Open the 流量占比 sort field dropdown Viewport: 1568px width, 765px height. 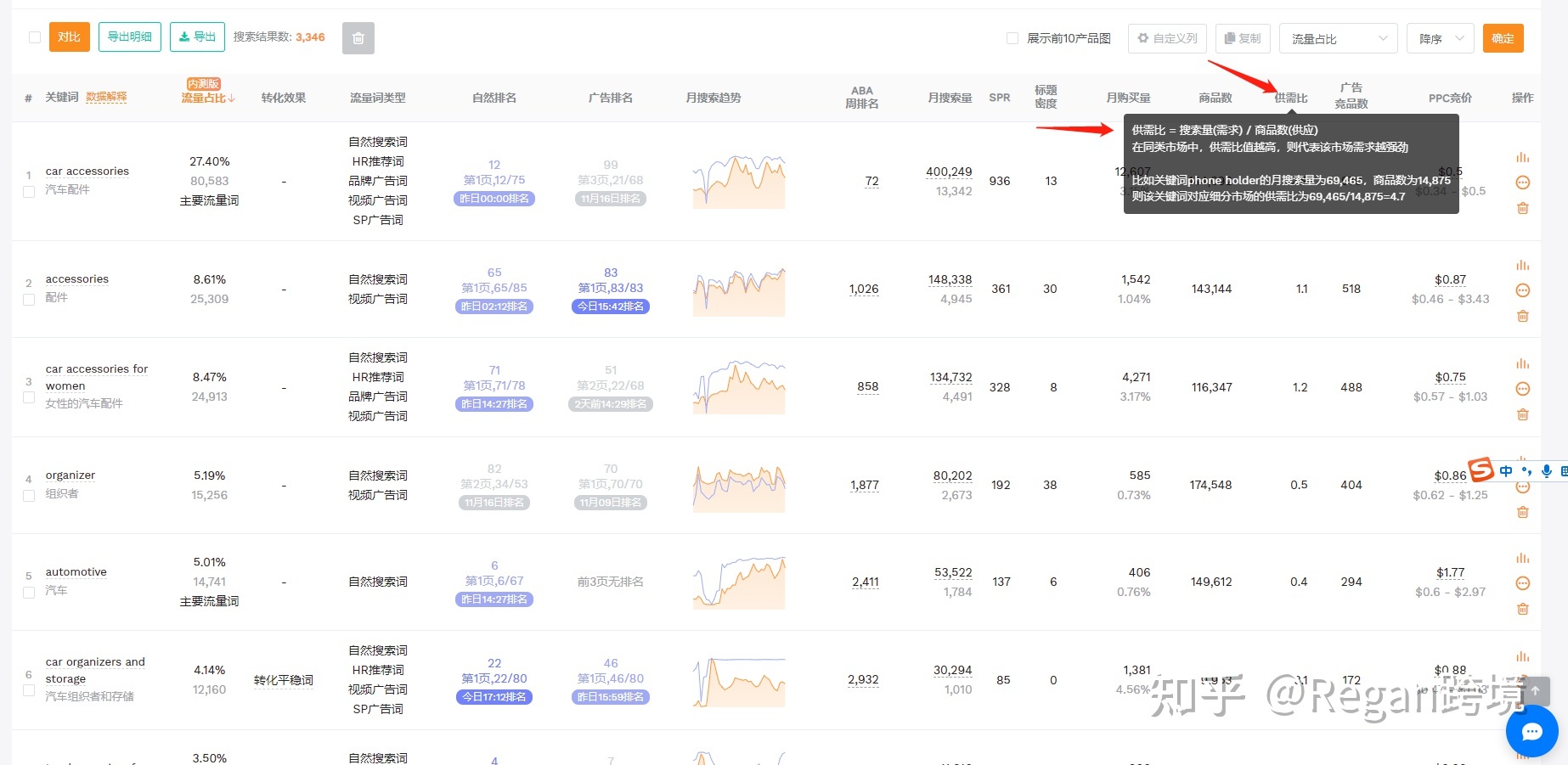1338,38
